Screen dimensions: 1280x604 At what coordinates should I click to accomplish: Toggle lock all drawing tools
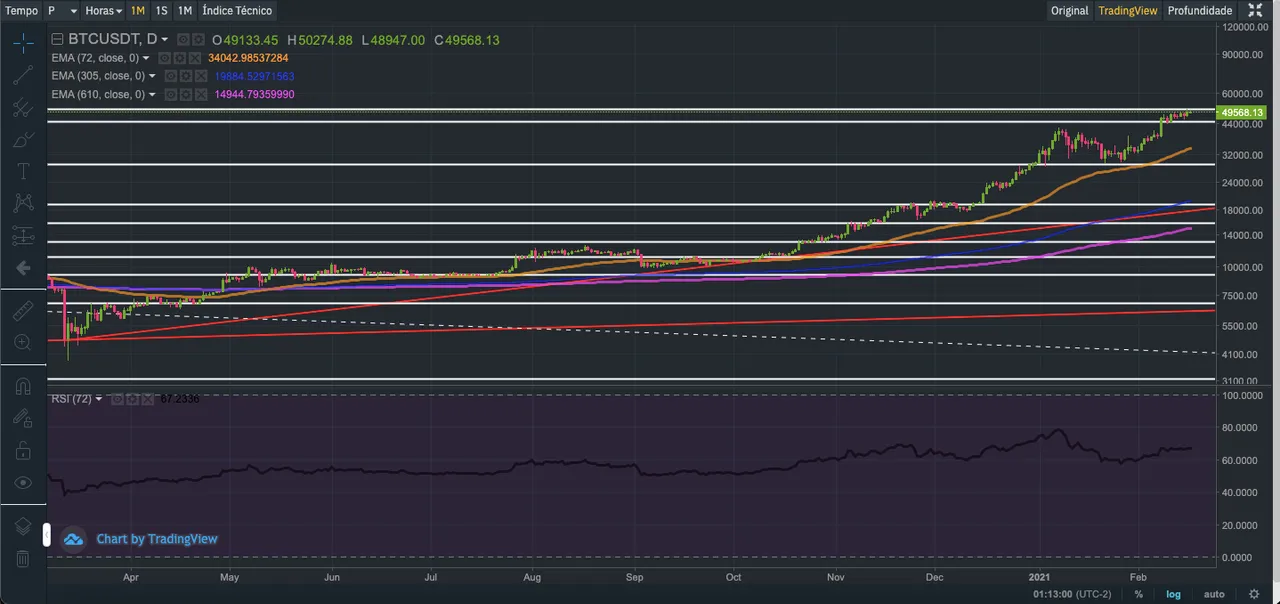(23, 450)
